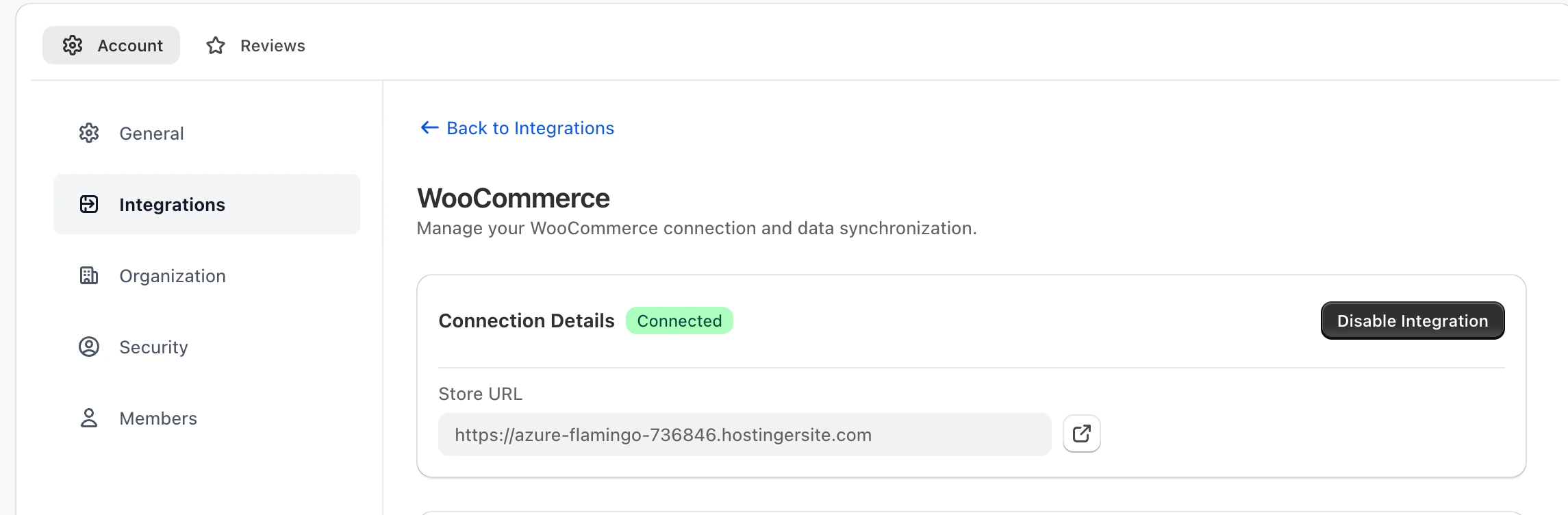Image resolution: width=1568 pixels, height=515 pixels.
Task: Select Integrations in the sidebar
Action: pyautogui.click(x=172, y=205)
